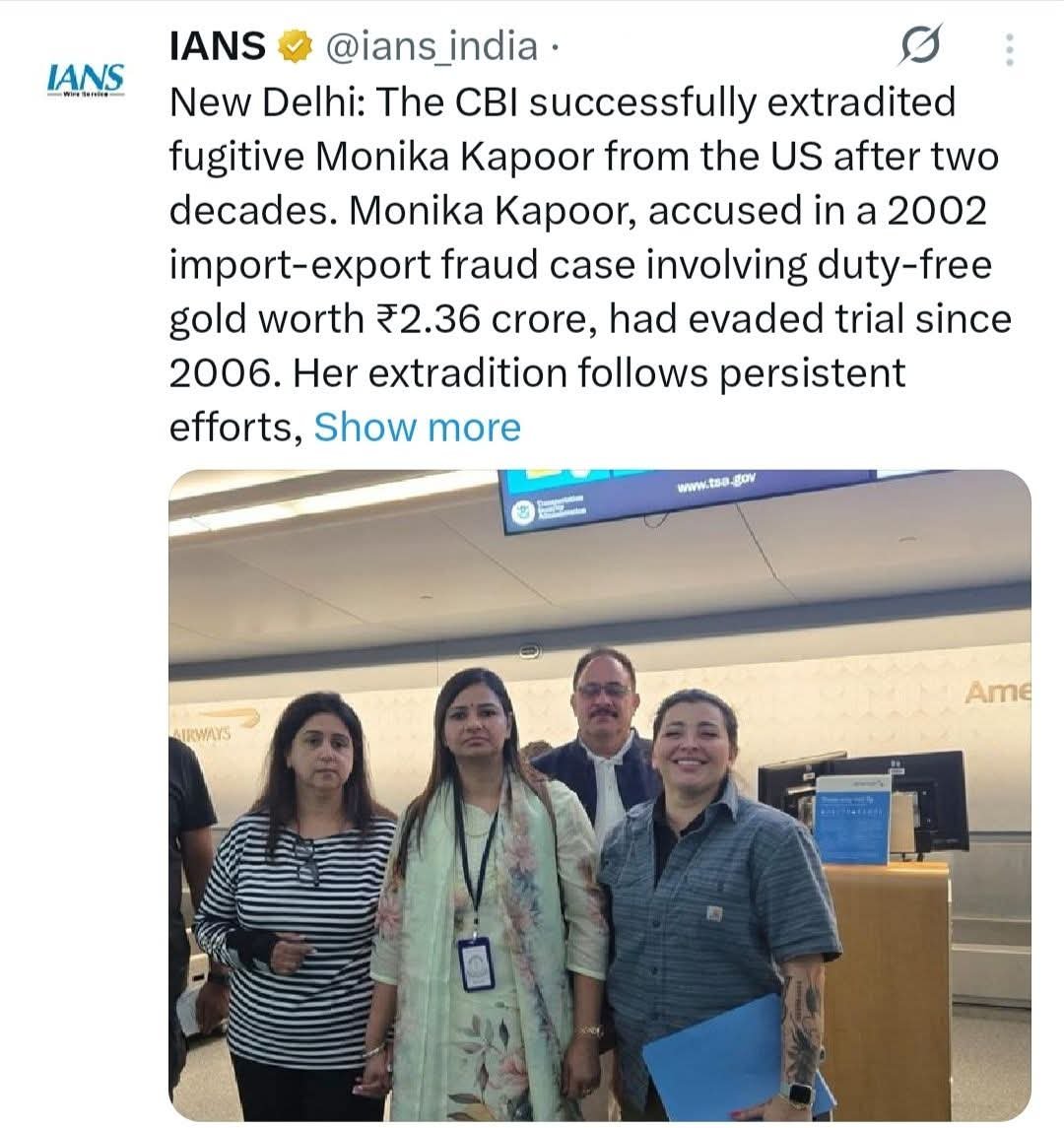Click the smartwatch on the tattooed wrist
Image resolution: width=1064 pixels, height=1128 pixels.
[799, 1095]
